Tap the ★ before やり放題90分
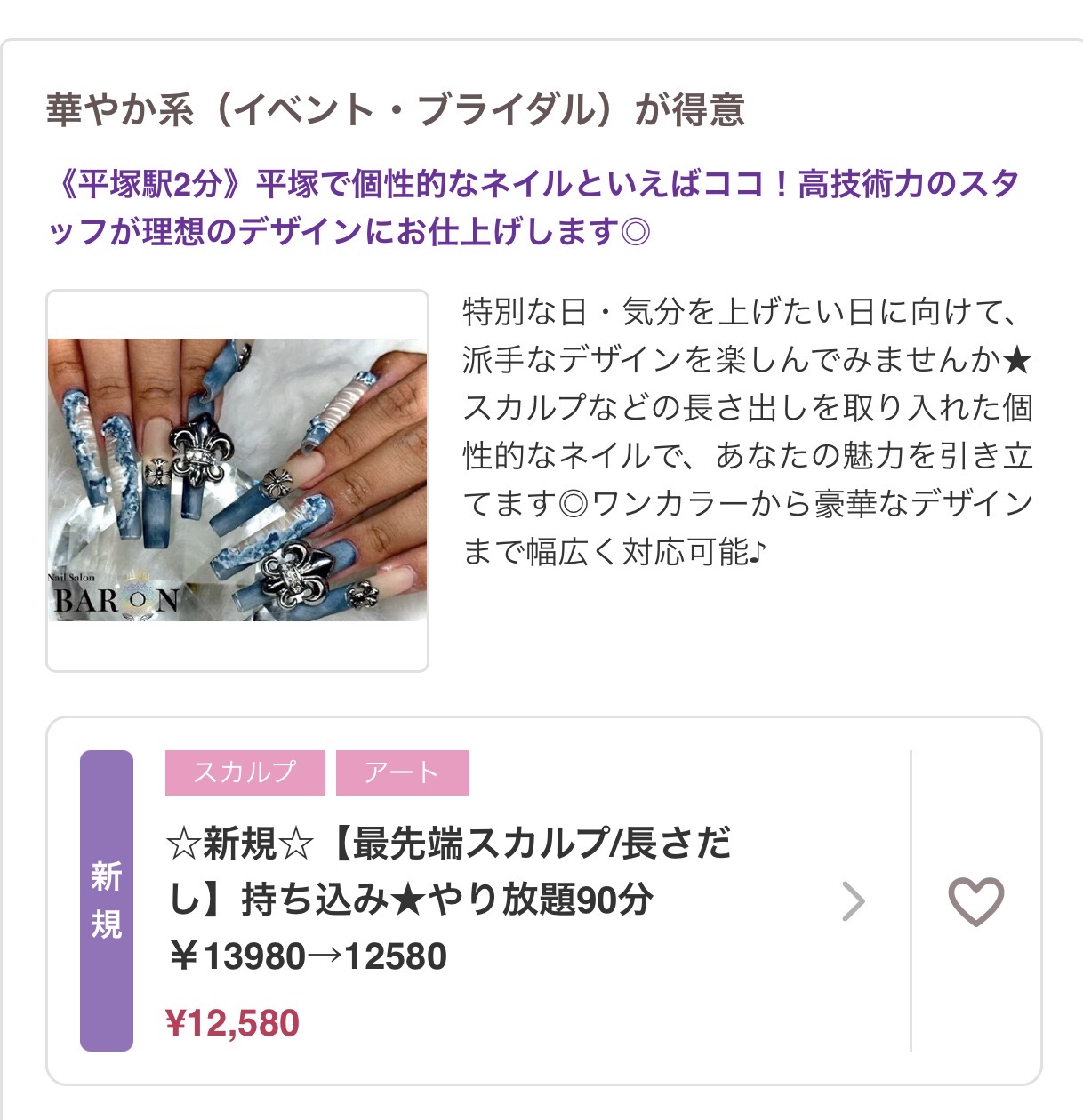Screen dimensions: 1083x1120 407,900
